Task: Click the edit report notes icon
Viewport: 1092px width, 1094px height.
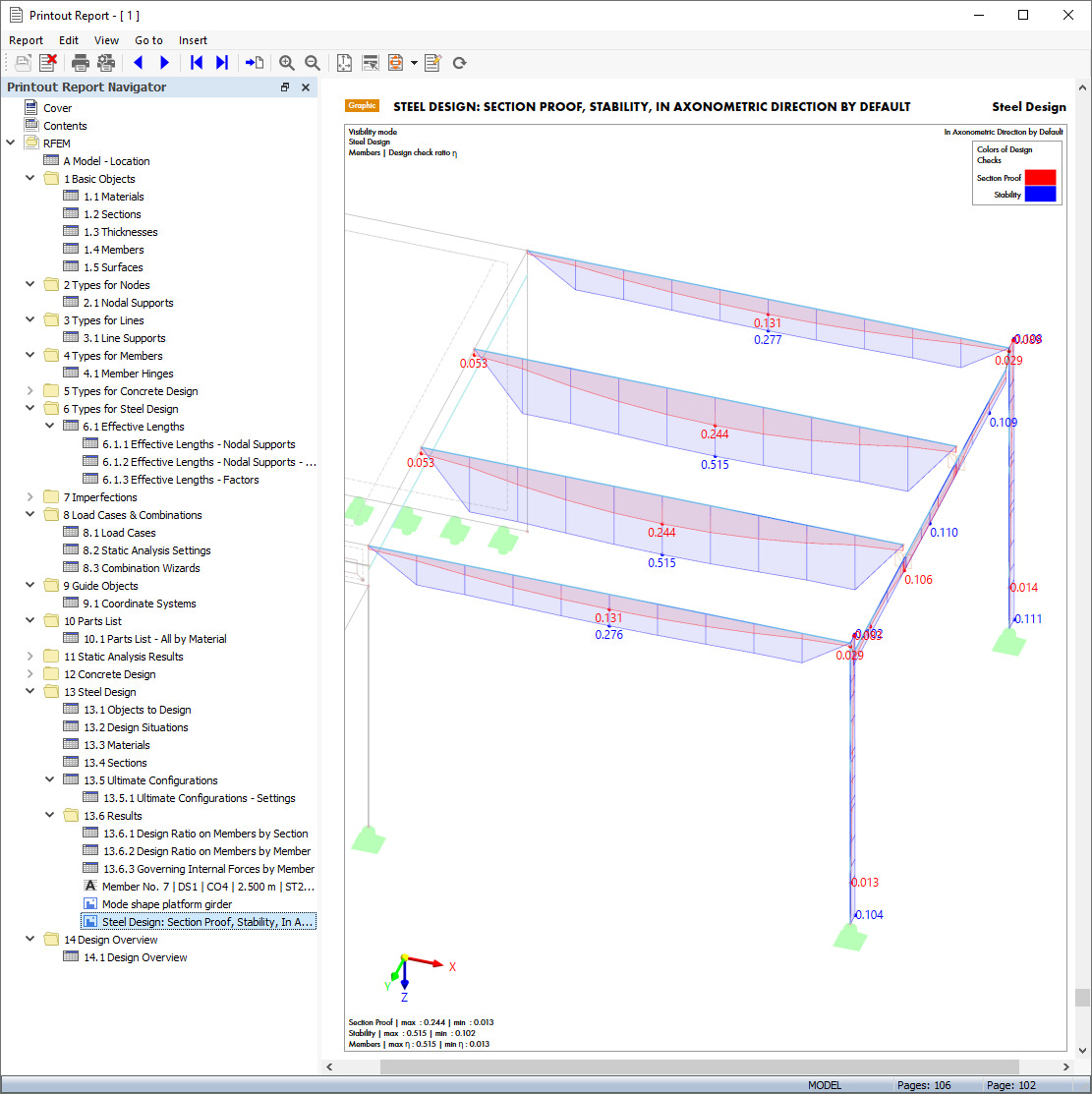Action: [432, 63]
